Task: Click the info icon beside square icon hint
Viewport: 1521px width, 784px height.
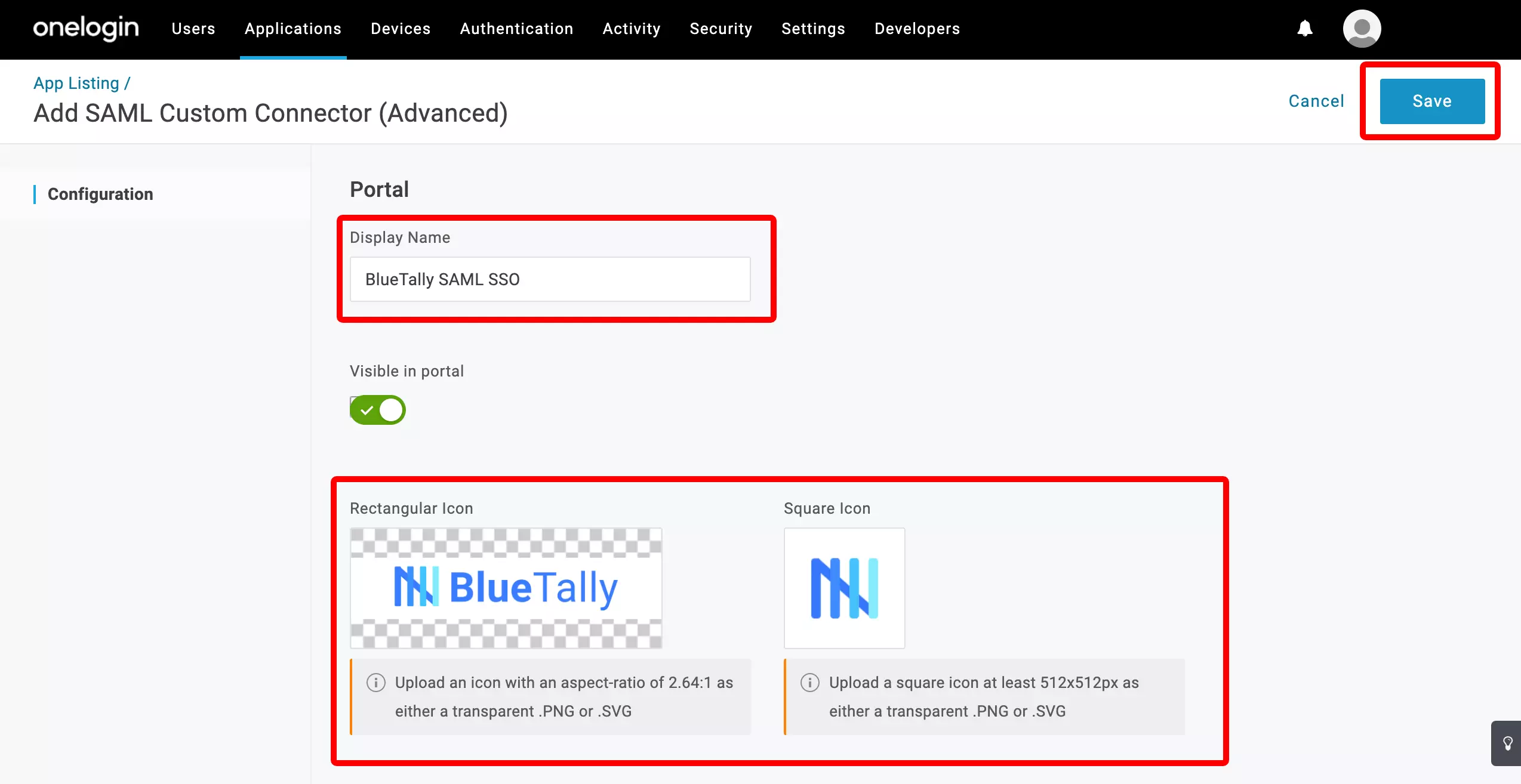Action: 809,682
